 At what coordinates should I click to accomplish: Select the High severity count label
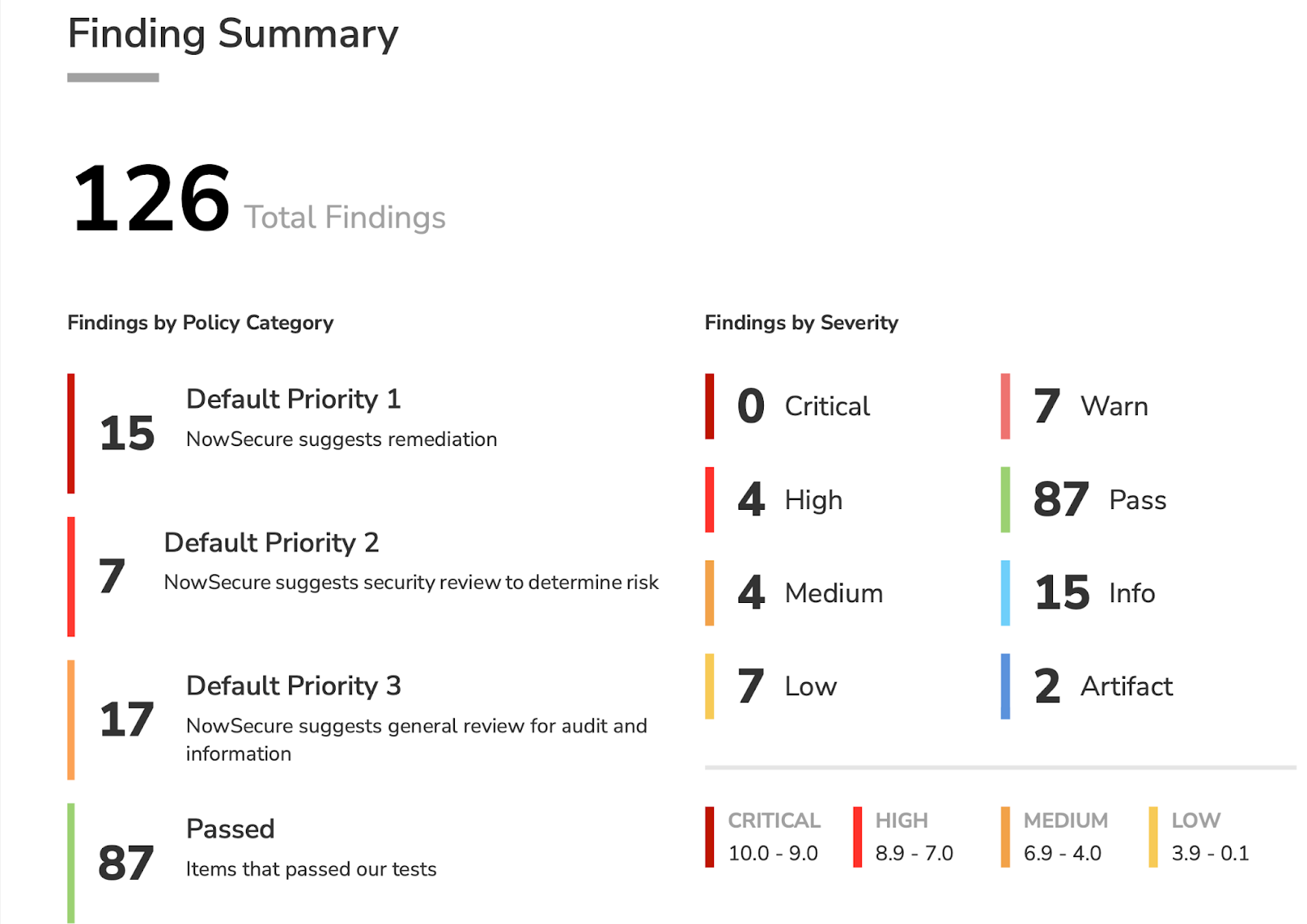[813, 500]
